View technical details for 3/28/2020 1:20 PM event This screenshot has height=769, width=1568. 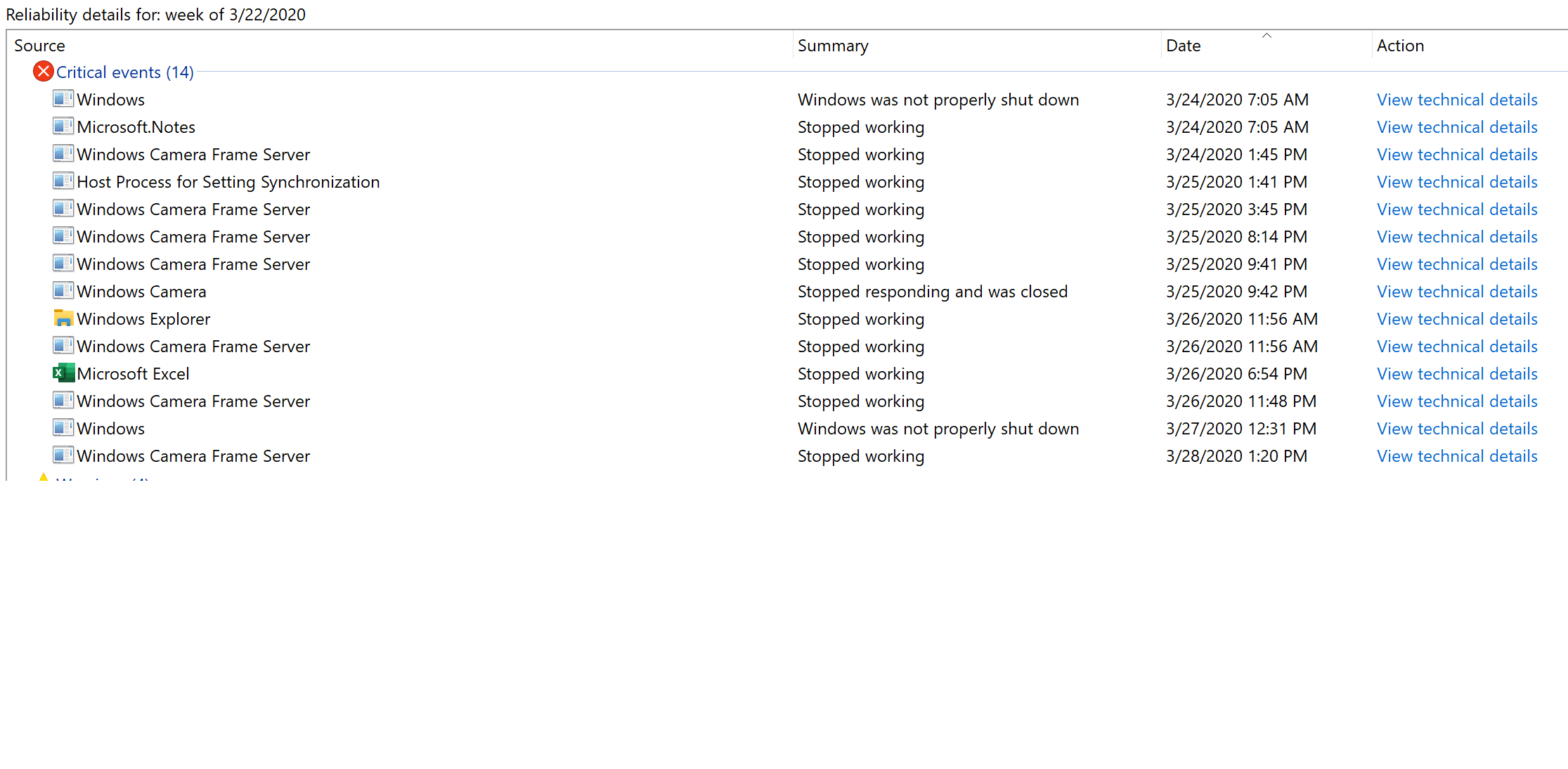[x=1457, y=456]
